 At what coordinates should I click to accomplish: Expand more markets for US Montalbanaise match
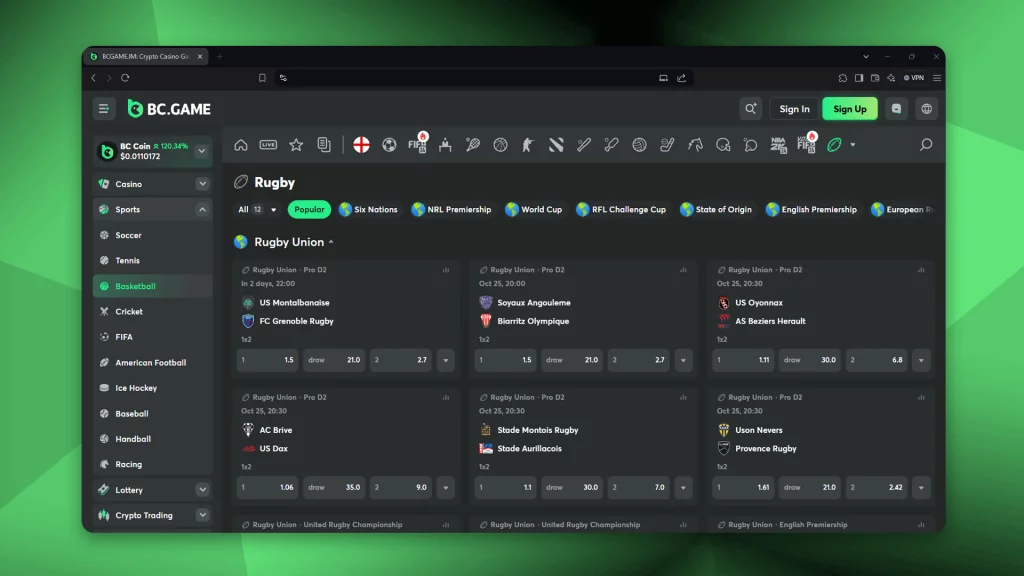446,360
